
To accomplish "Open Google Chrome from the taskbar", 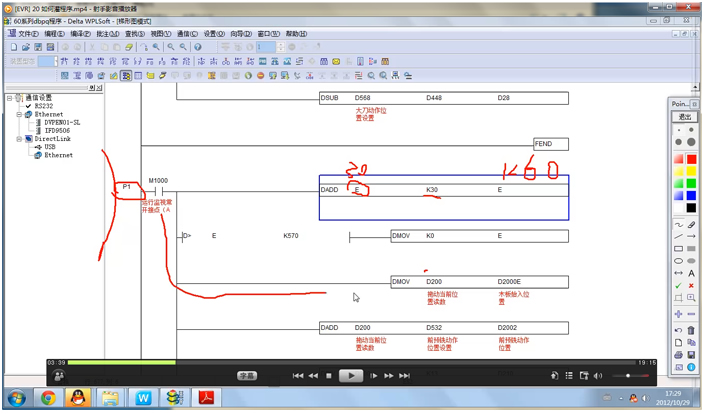I will 47,398.
